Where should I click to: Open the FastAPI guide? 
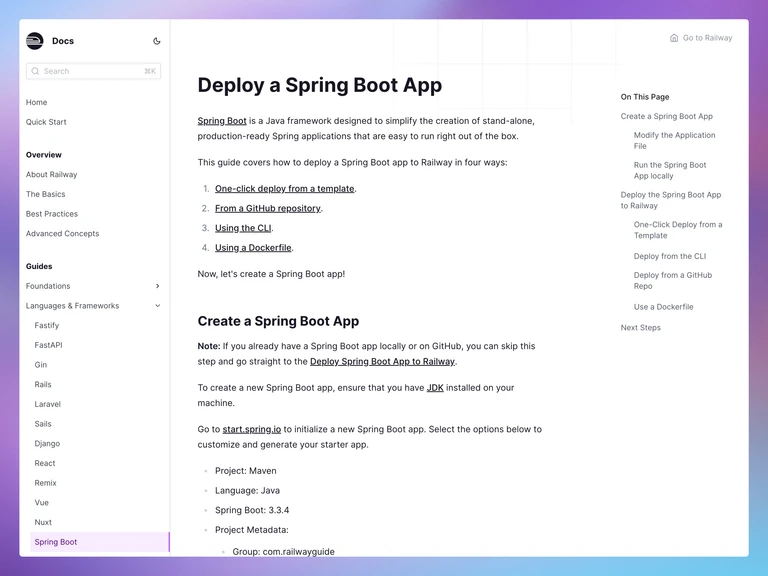pyautogui.click(x=48, y=345)
